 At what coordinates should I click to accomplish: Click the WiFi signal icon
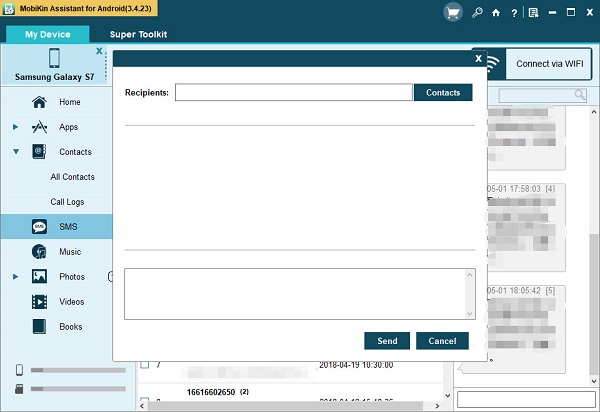click(x=492, y=64)
